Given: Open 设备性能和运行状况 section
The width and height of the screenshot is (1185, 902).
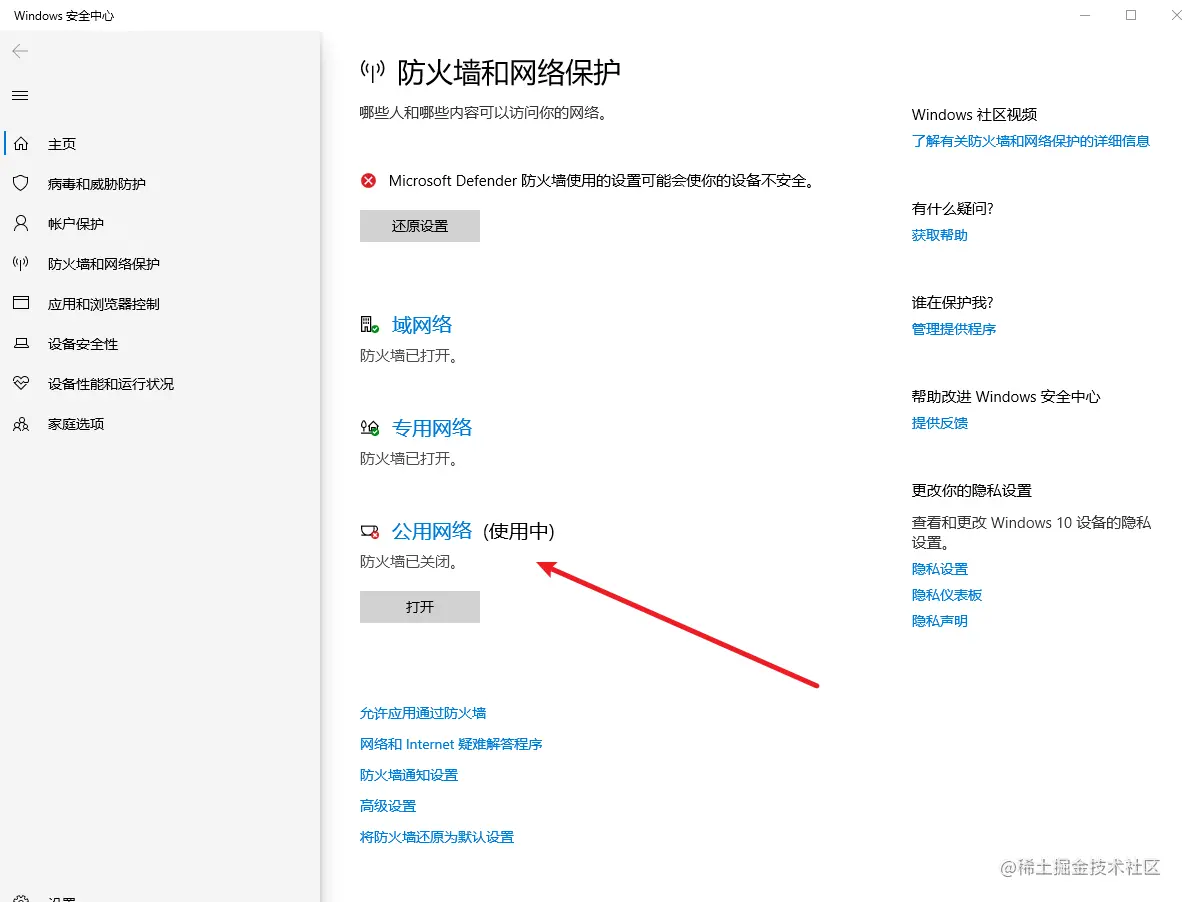Looking at the screenshot, I should click(x=111, y=384).
